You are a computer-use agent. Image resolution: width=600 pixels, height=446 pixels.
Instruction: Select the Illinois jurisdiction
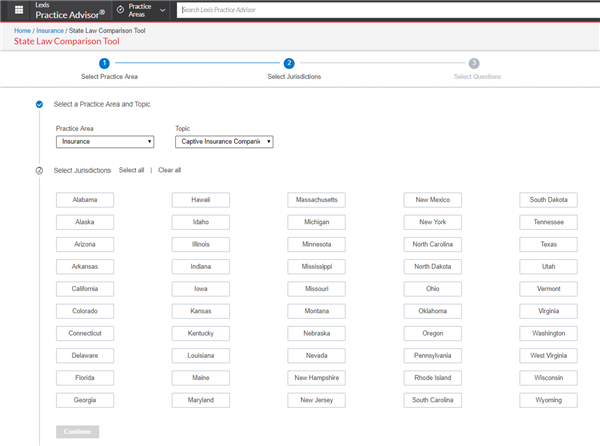pyautogui.click(x=201, y=244)
